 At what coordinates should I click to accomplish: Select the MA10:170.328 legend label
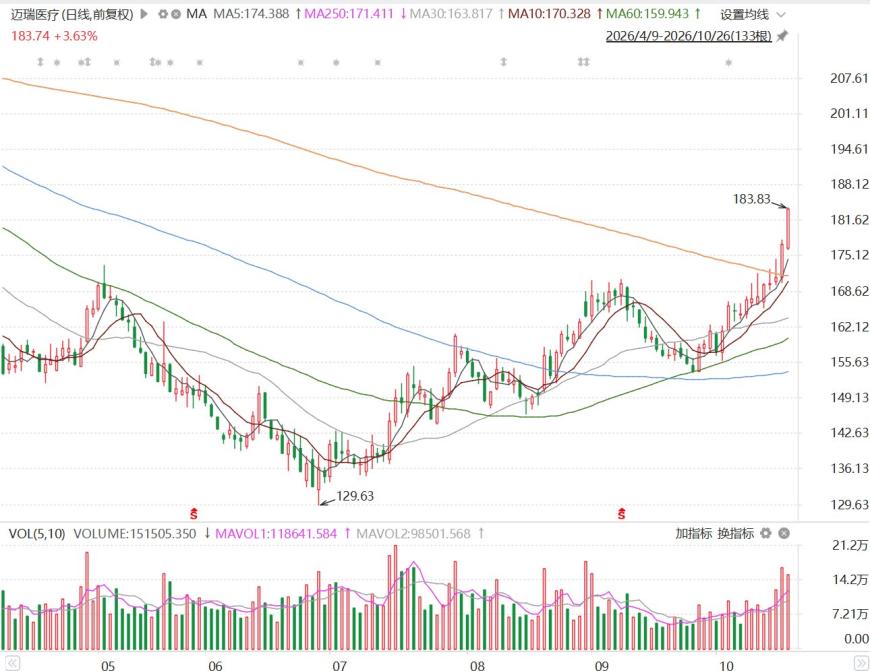(549, 14)
